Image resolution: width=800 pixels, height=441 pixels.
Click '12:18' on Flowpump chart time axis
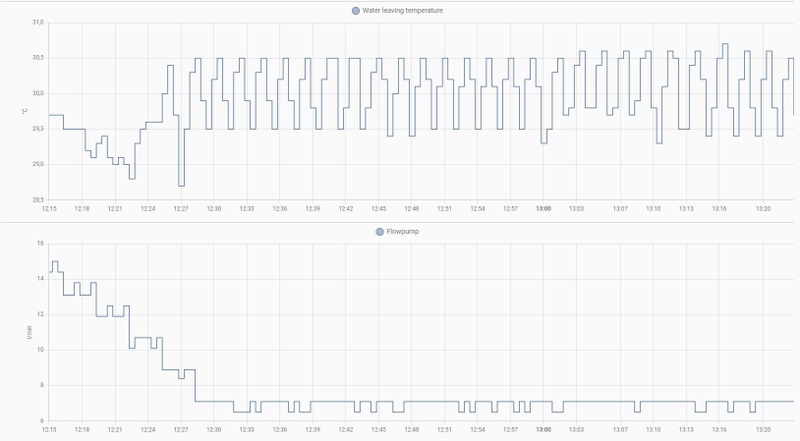(x=82, y=430)
